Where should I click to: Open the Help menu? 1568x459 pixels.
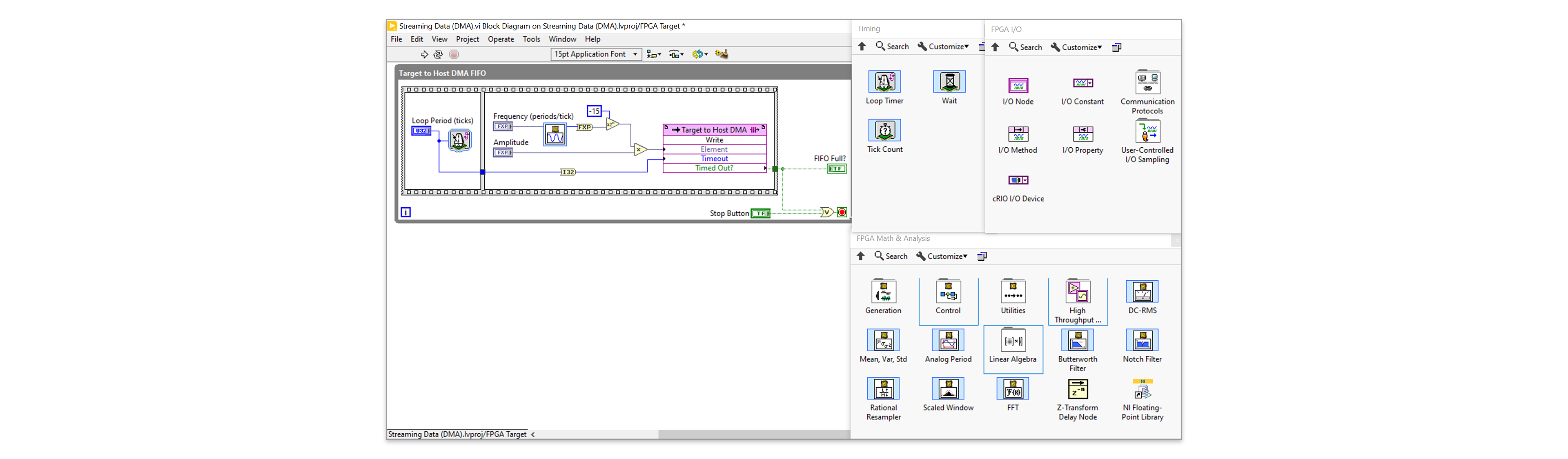[x=593, y=39]
